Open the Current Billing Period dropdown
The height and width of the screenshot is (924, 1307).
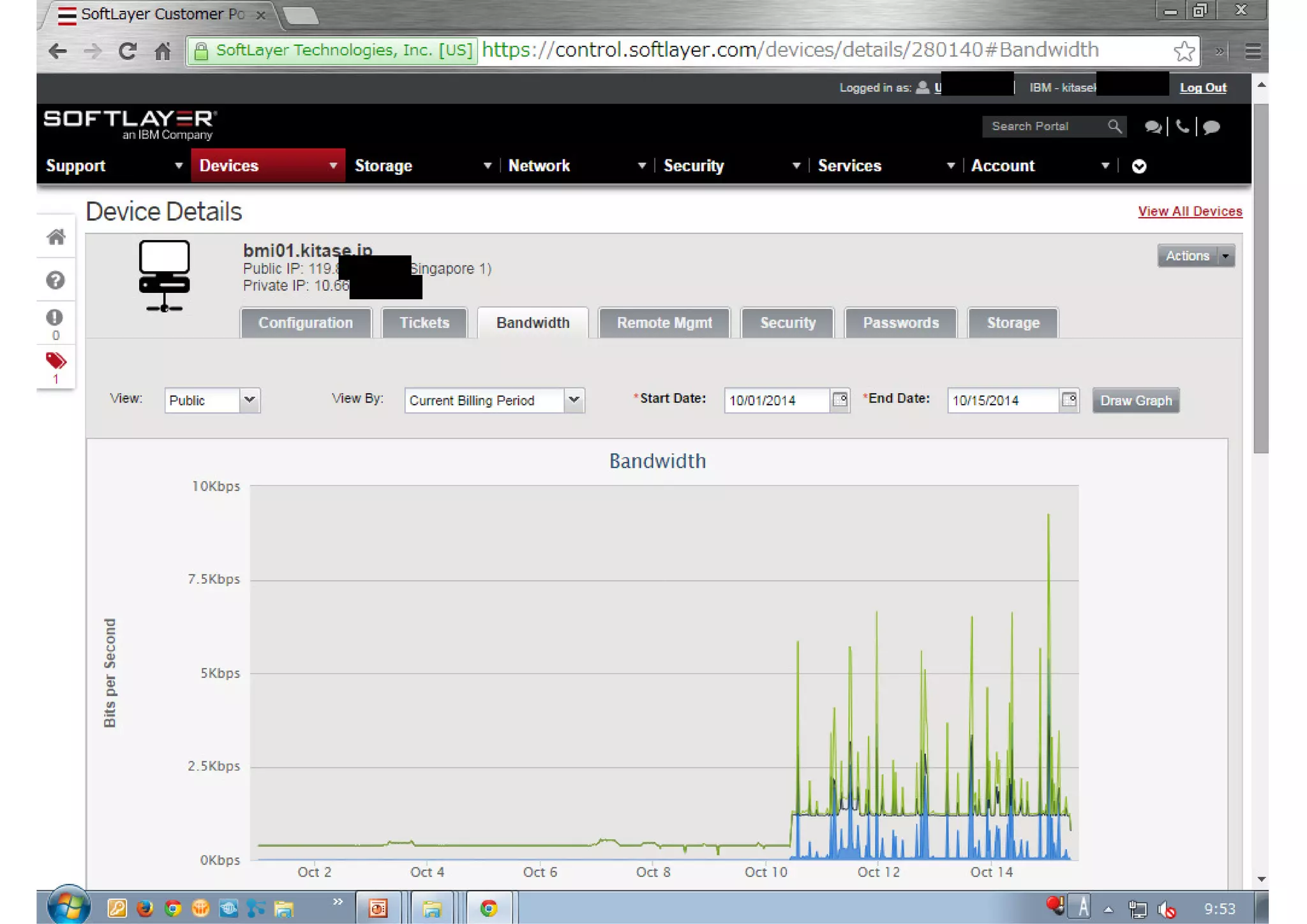point(573,400)
